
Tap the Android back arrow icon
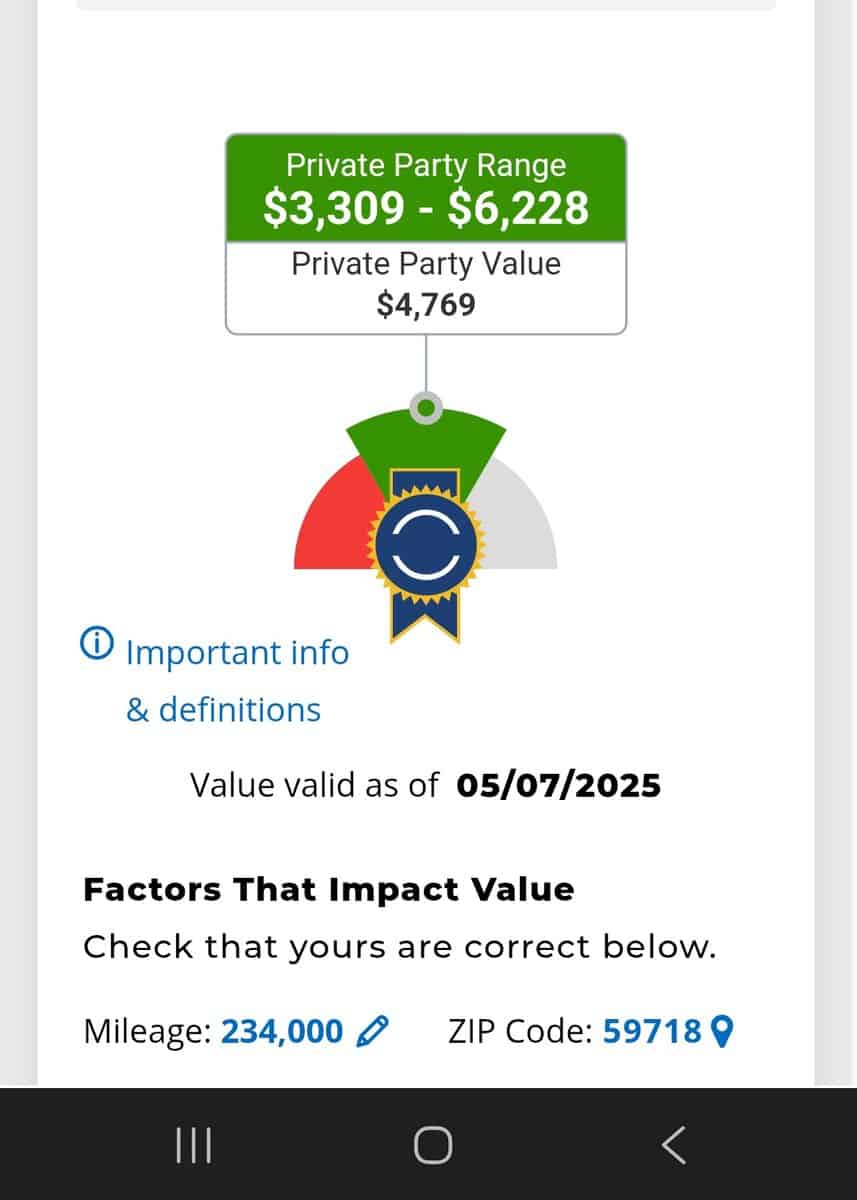pyautogui.click(x=674, y=1145)
